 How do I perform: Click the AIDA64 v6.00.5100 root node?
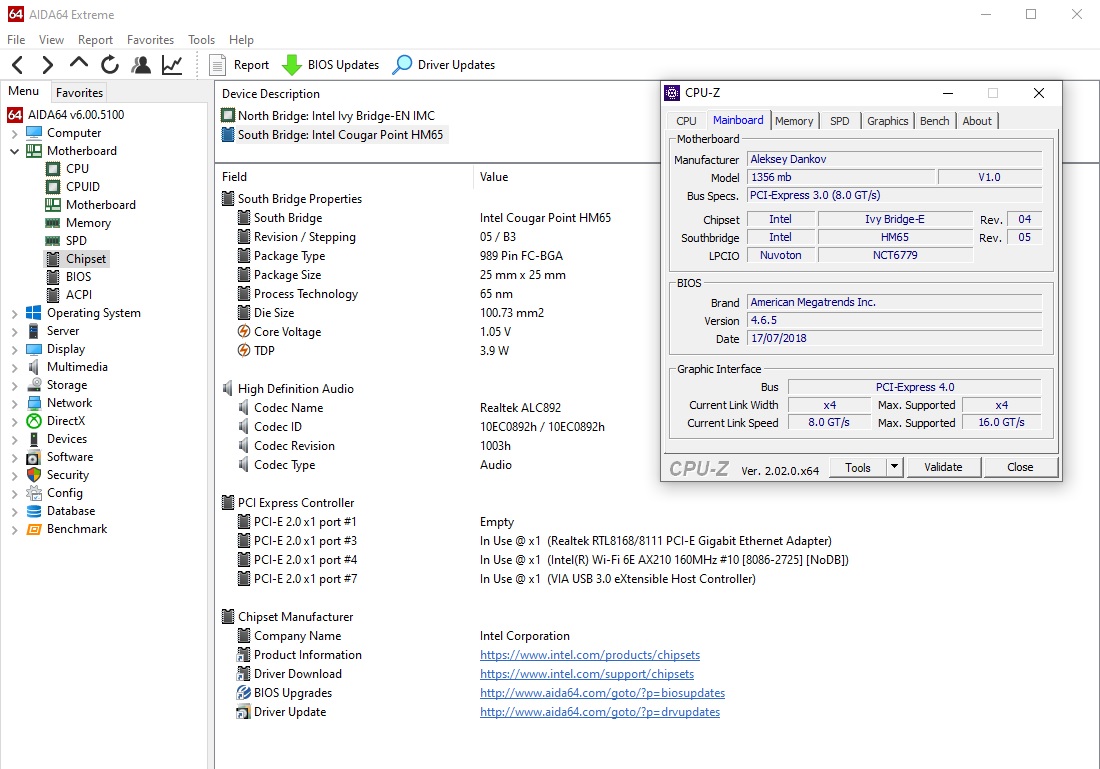pos(76,115)
